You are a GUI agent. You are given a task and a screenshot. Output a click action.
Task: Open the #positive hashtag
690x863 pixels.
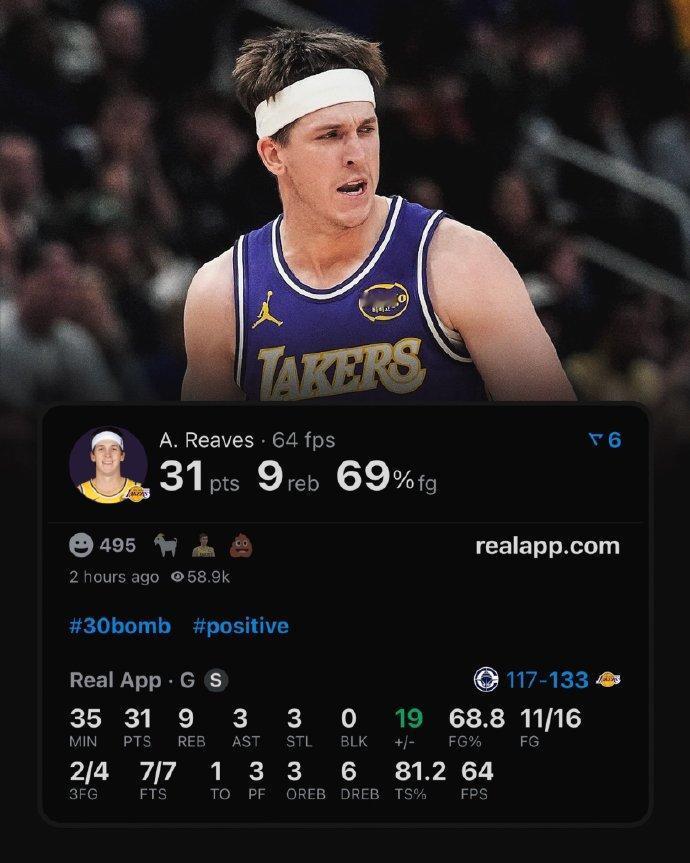coord(241,626)
